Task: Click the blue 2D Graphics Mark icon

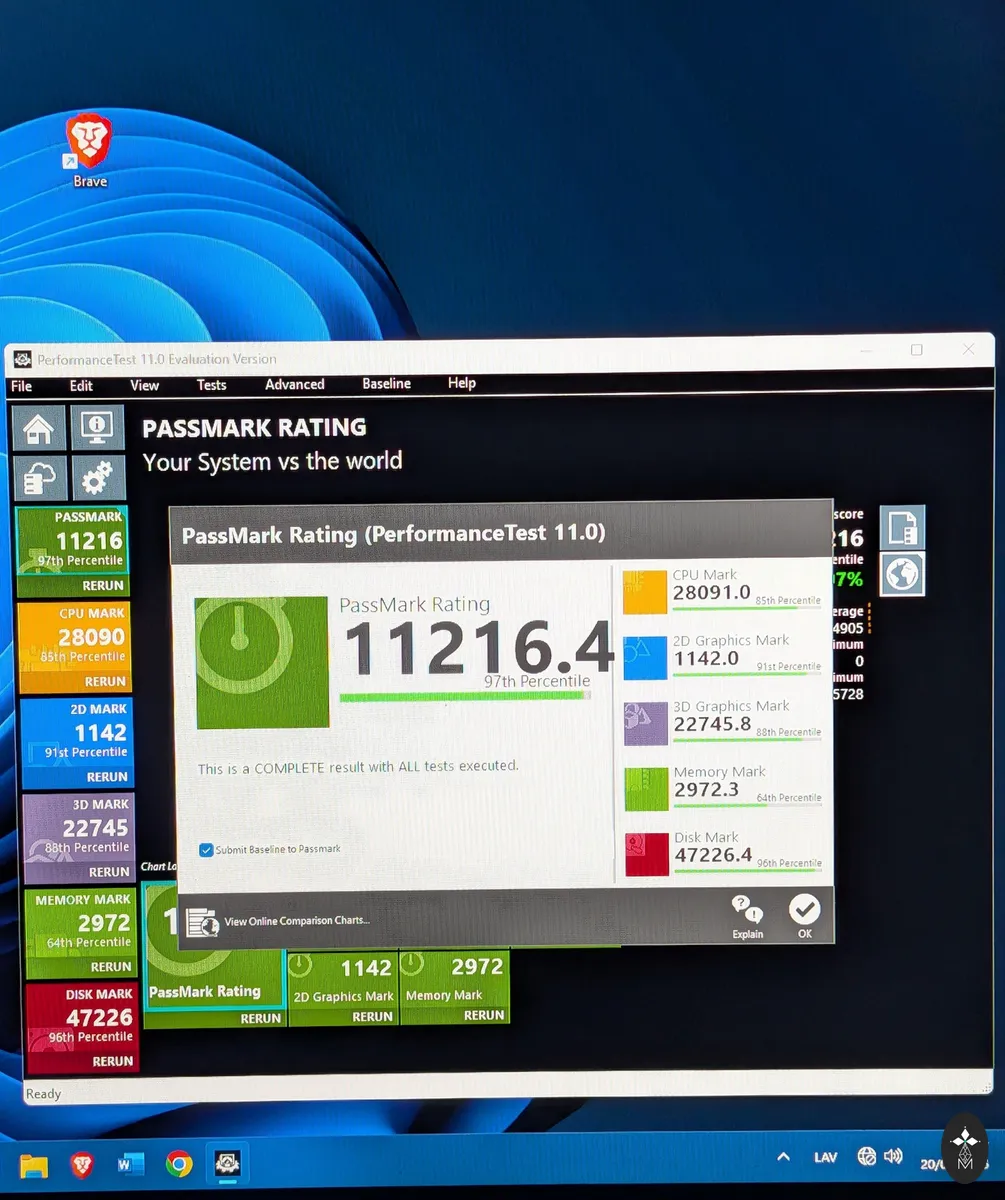Action: (x=645, y=658)
